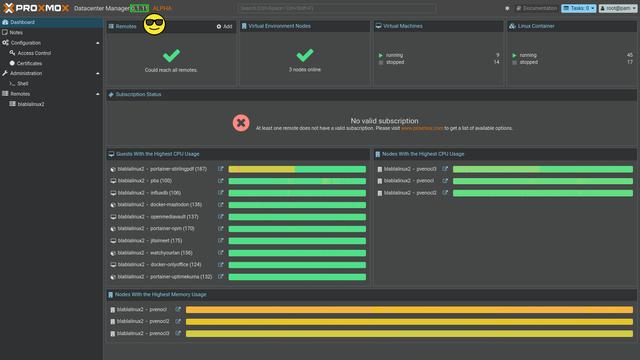Click '3 nodes online' text
Screen dimensions: 640x360
tap(305, 69)
